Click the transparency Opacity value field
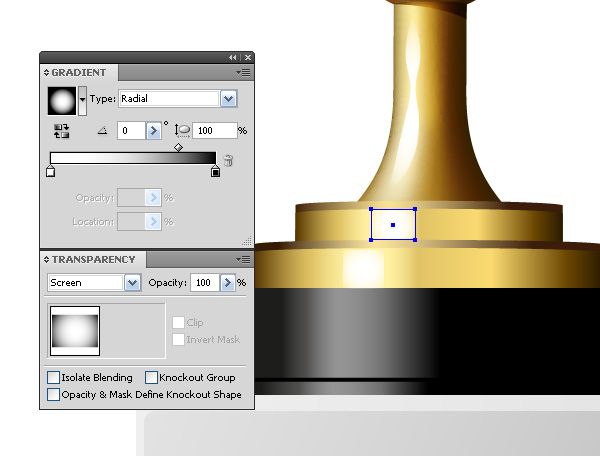Image resolution: width=600 pixels, height=456 pixels. [205, 283]
